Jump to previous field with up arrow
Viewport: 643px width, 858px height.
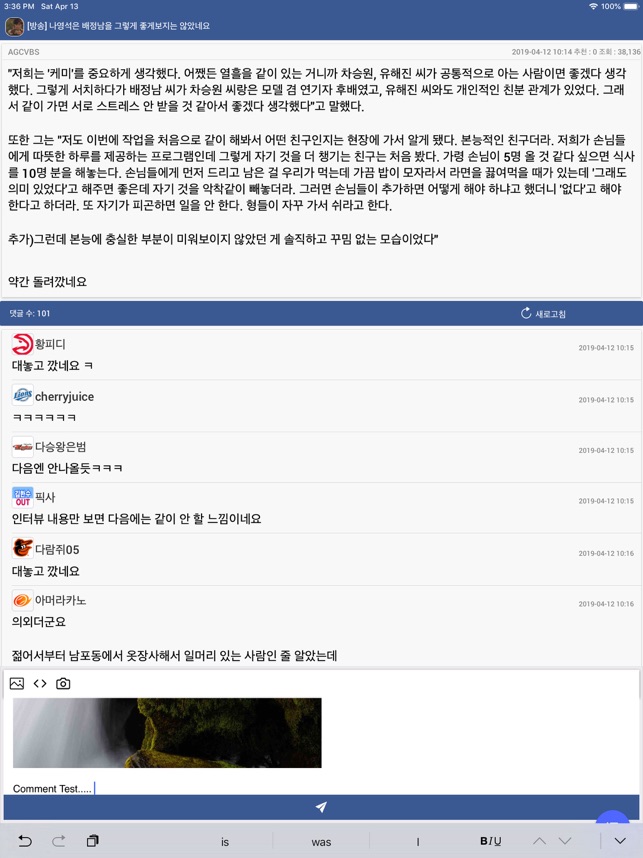(539, 841)
